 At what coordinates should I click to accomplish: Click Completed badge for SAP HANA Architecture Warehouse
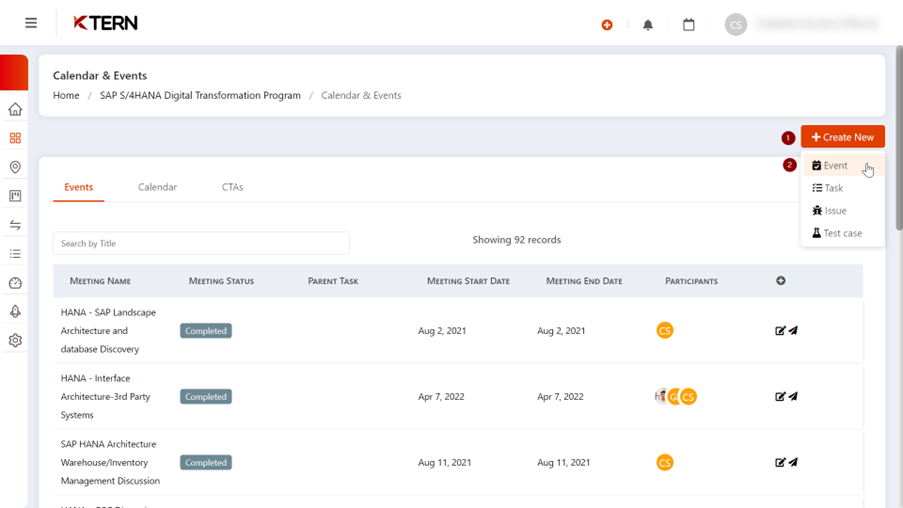[206, 462]
